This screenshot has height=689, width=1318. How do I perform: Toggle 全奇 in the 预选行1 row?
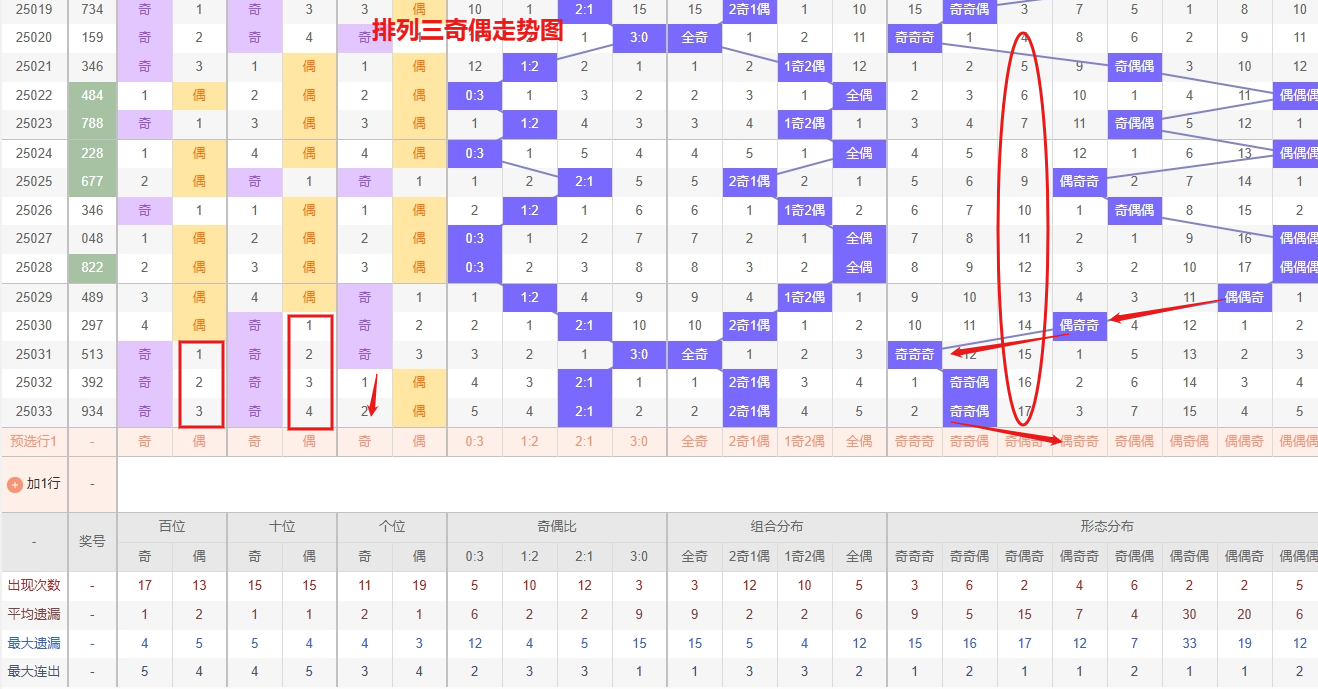point(694,441)
